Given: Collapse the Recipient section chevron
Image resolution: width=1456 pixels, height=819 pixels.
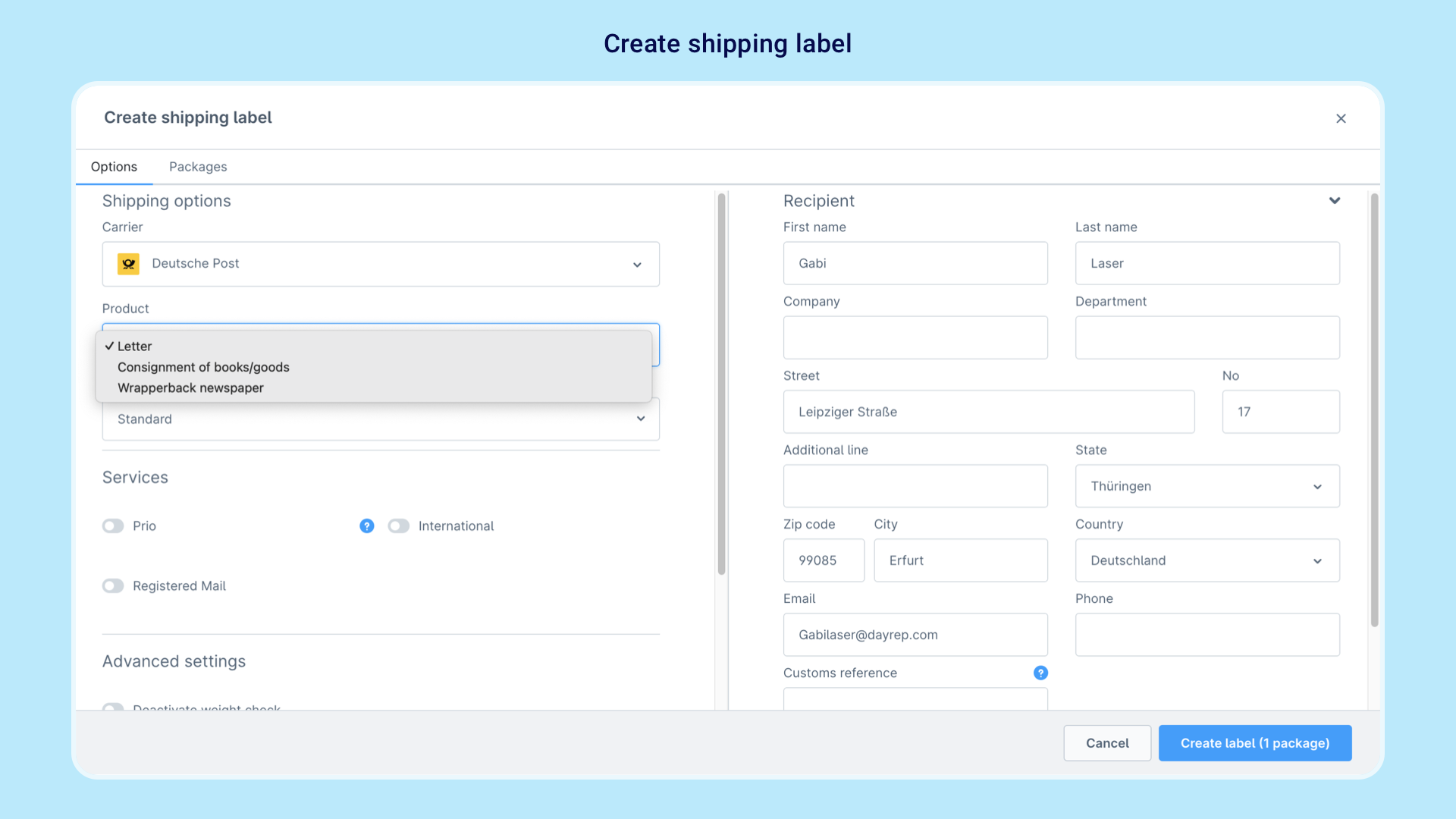Looking at the screenshot, I should pyautogui.click(x=1335, y=201).
